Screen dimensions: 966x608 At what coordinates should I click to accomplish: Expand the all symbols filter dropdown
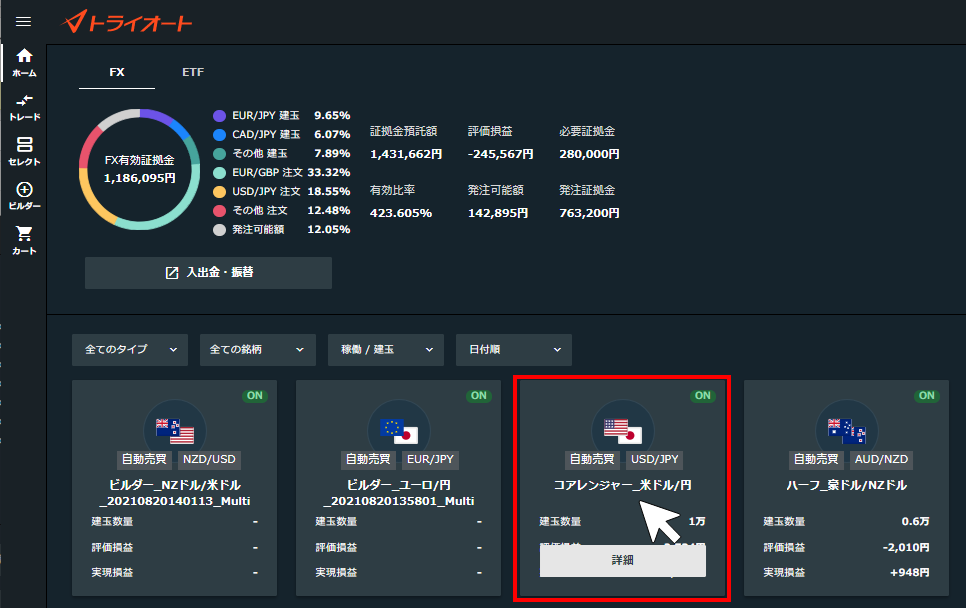pyautogui.click(x=258, y=350)
